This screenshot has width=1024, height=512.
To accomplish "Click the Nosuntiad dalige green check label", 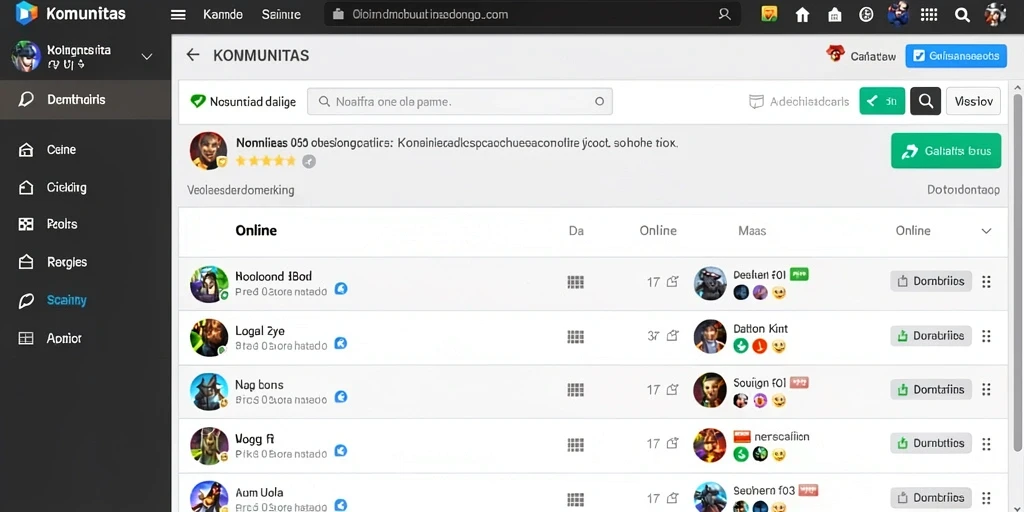I will 242,101.
